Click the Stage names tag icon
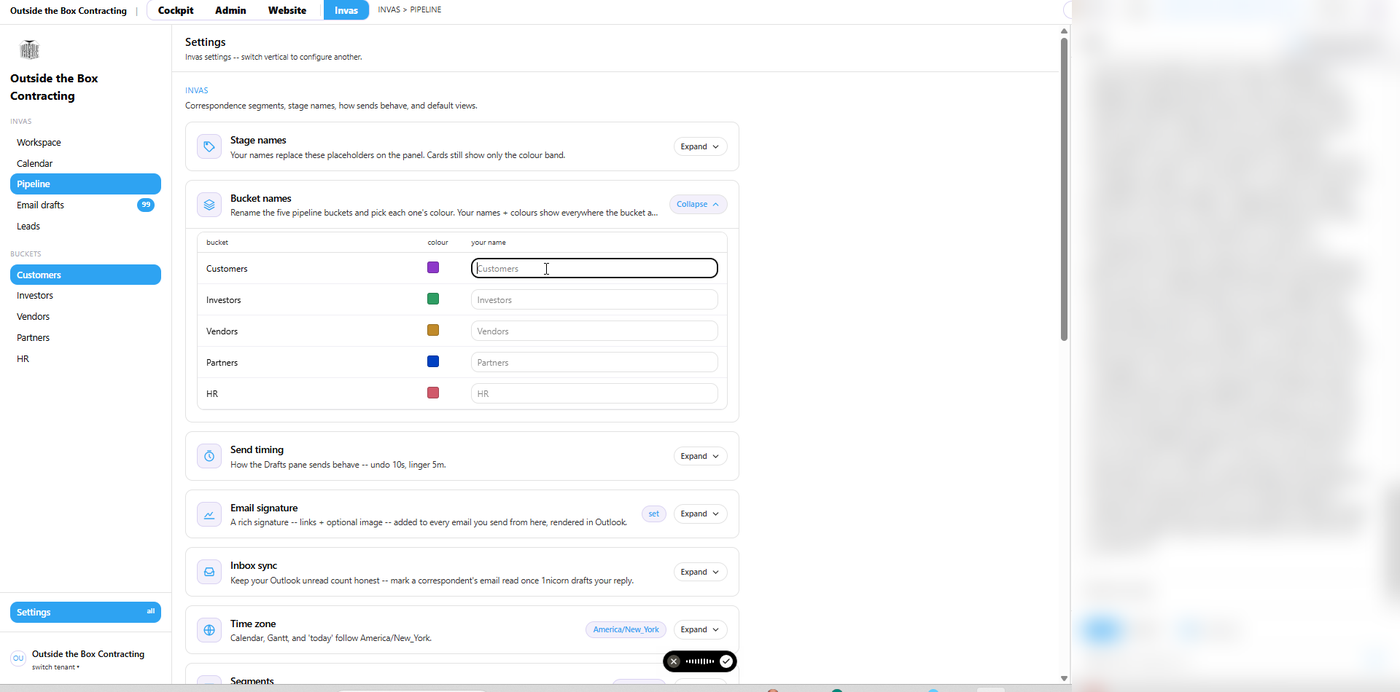Screen dimensions: 1400x692 click(209, 147)
